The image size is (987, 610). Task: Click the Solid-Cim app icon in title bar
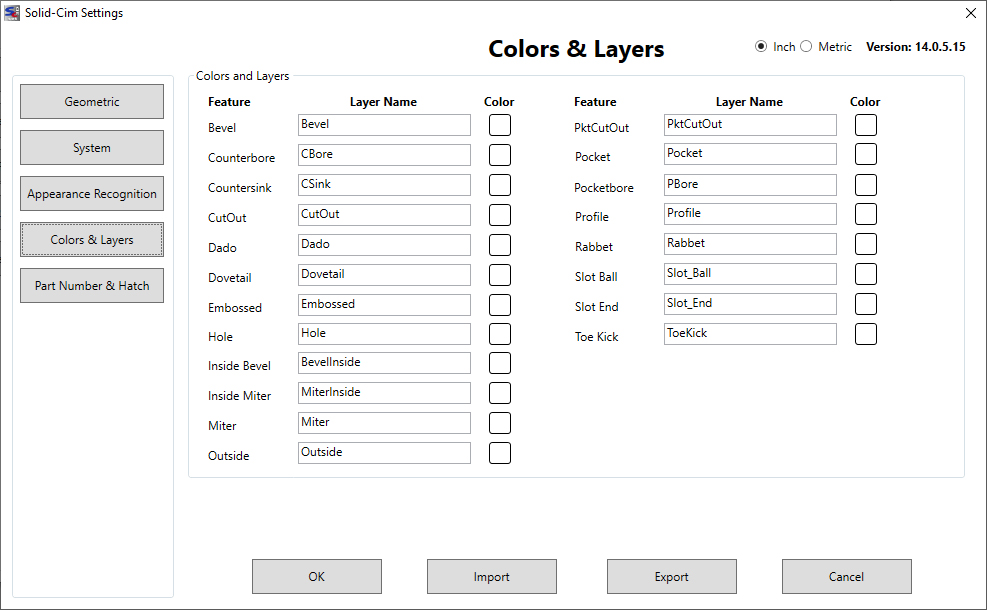[x=12, y=13]
